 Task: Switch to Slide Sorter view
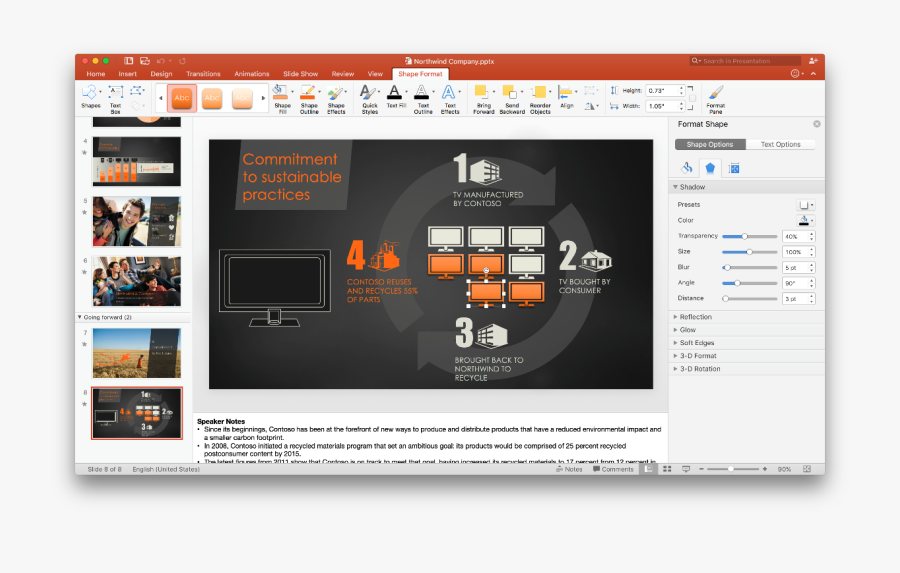point(667,469)
